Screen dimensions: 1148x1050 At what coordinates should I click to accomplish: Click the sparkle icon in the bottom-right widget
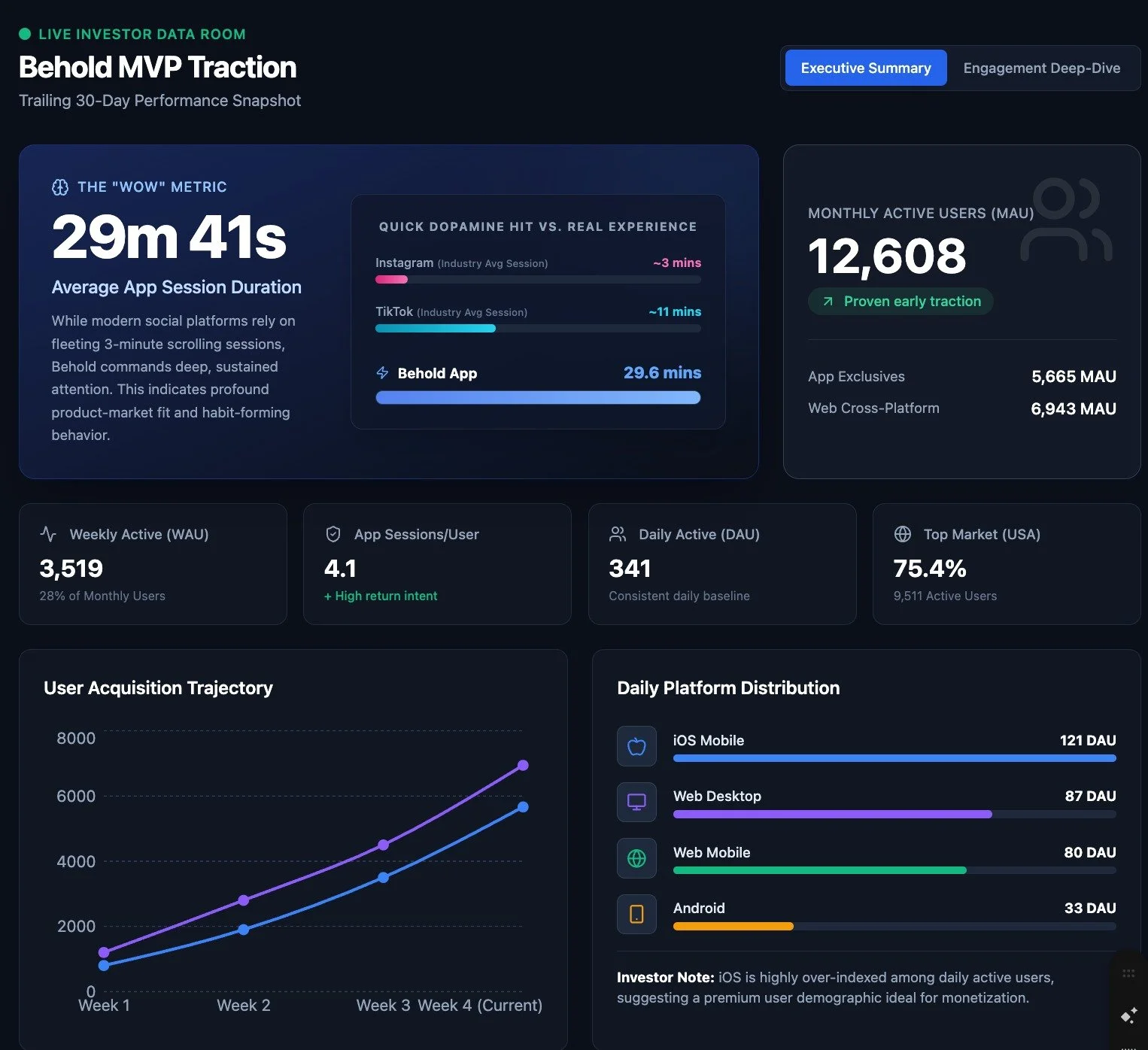(x=1128, y=1015)
